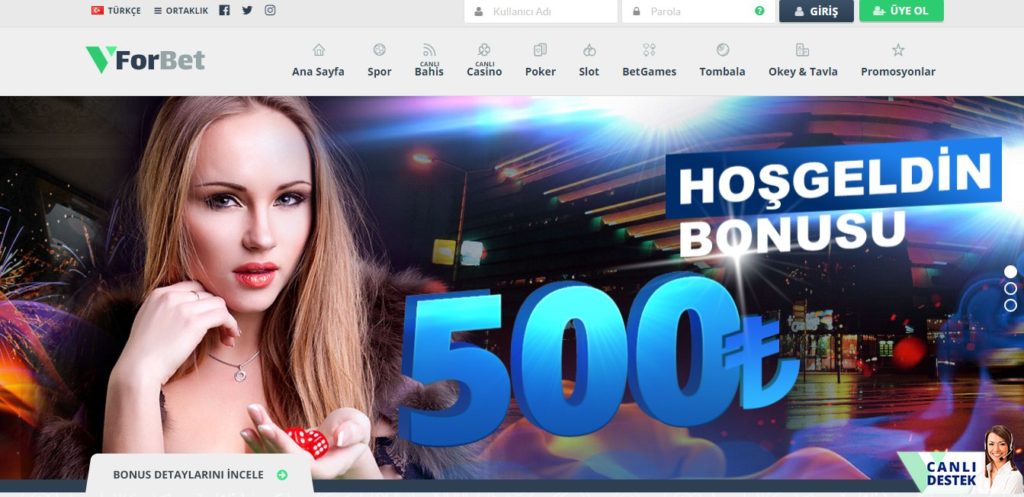Focus the Parola password field

(x=699, y=11)
